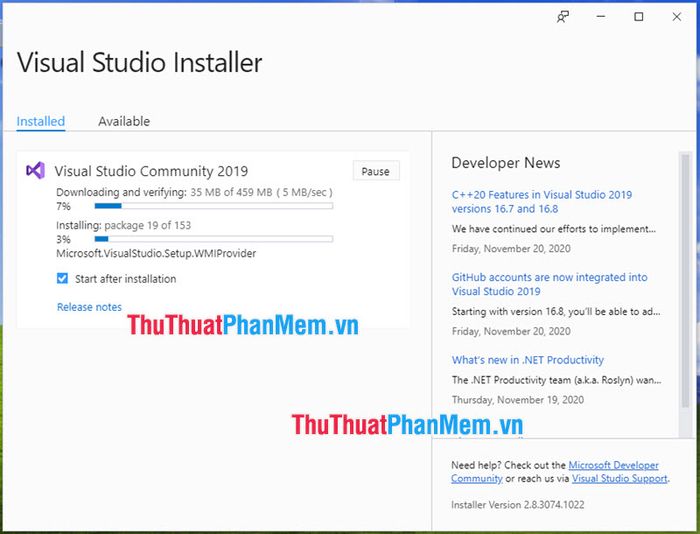Viewport: 700px width, 534px height.
Task: Maximize the Visual Studio Installer window
Action: (639, 17)
